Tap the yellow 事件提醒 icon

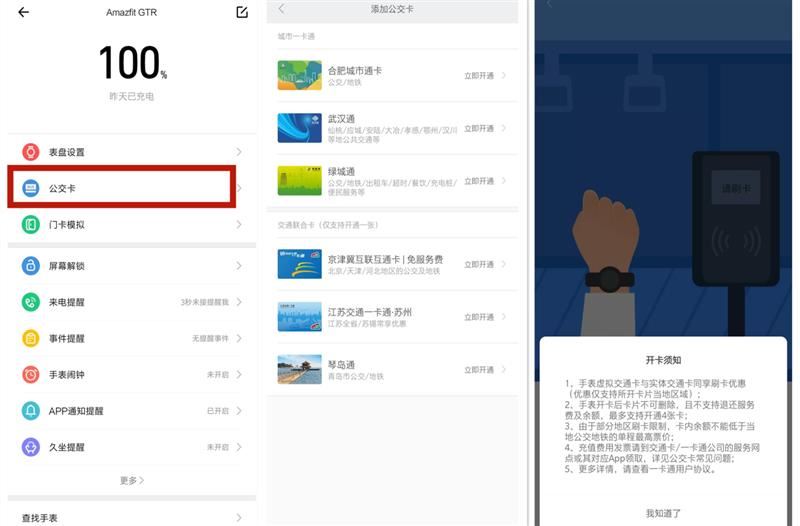[x=31, y=338]
